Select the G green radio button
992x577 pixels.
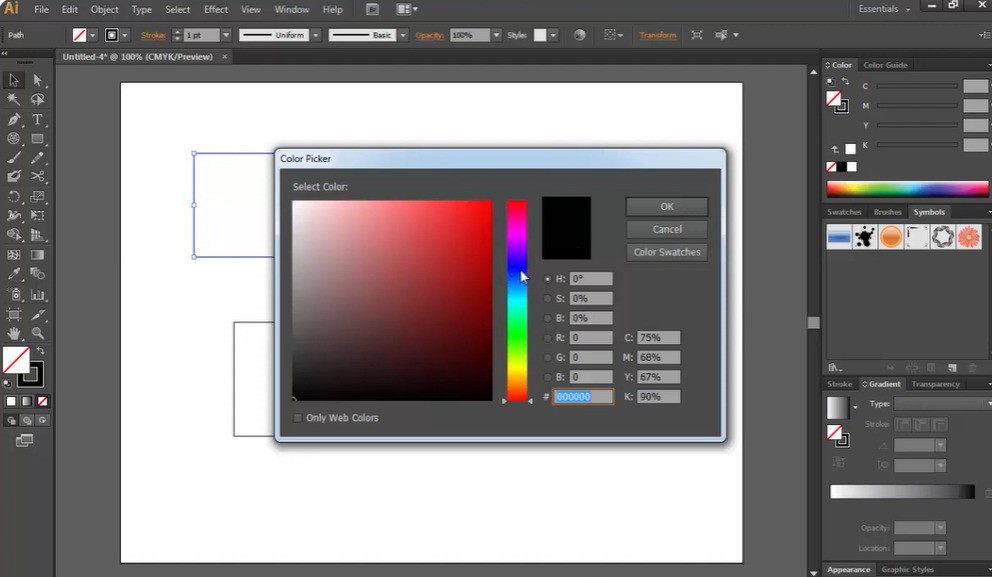point(548,357)
